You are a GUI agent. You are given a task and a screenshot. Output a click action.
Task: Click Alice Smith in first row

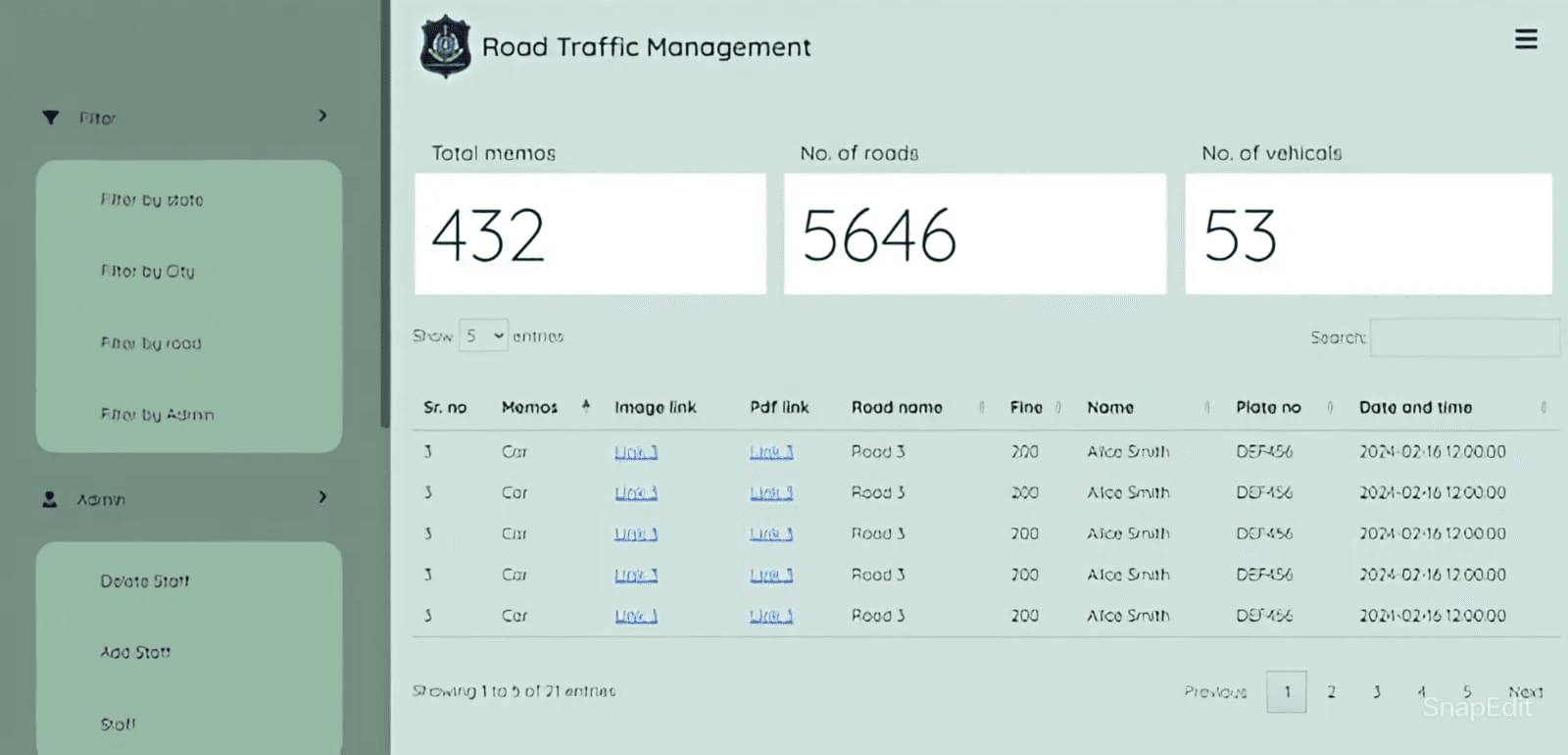[1128, 452]
